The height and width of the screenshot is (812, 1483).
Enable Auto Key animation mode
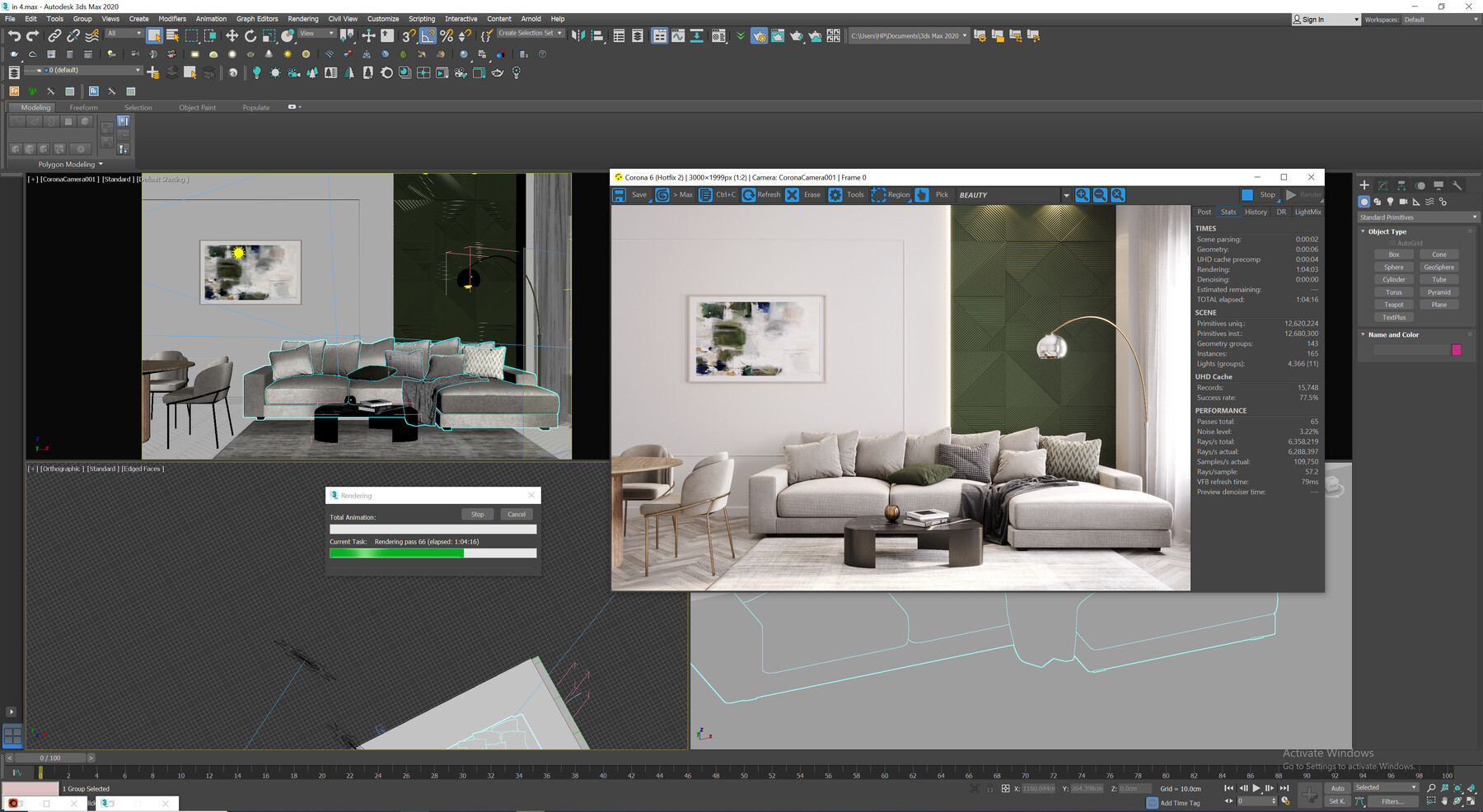1338,788
